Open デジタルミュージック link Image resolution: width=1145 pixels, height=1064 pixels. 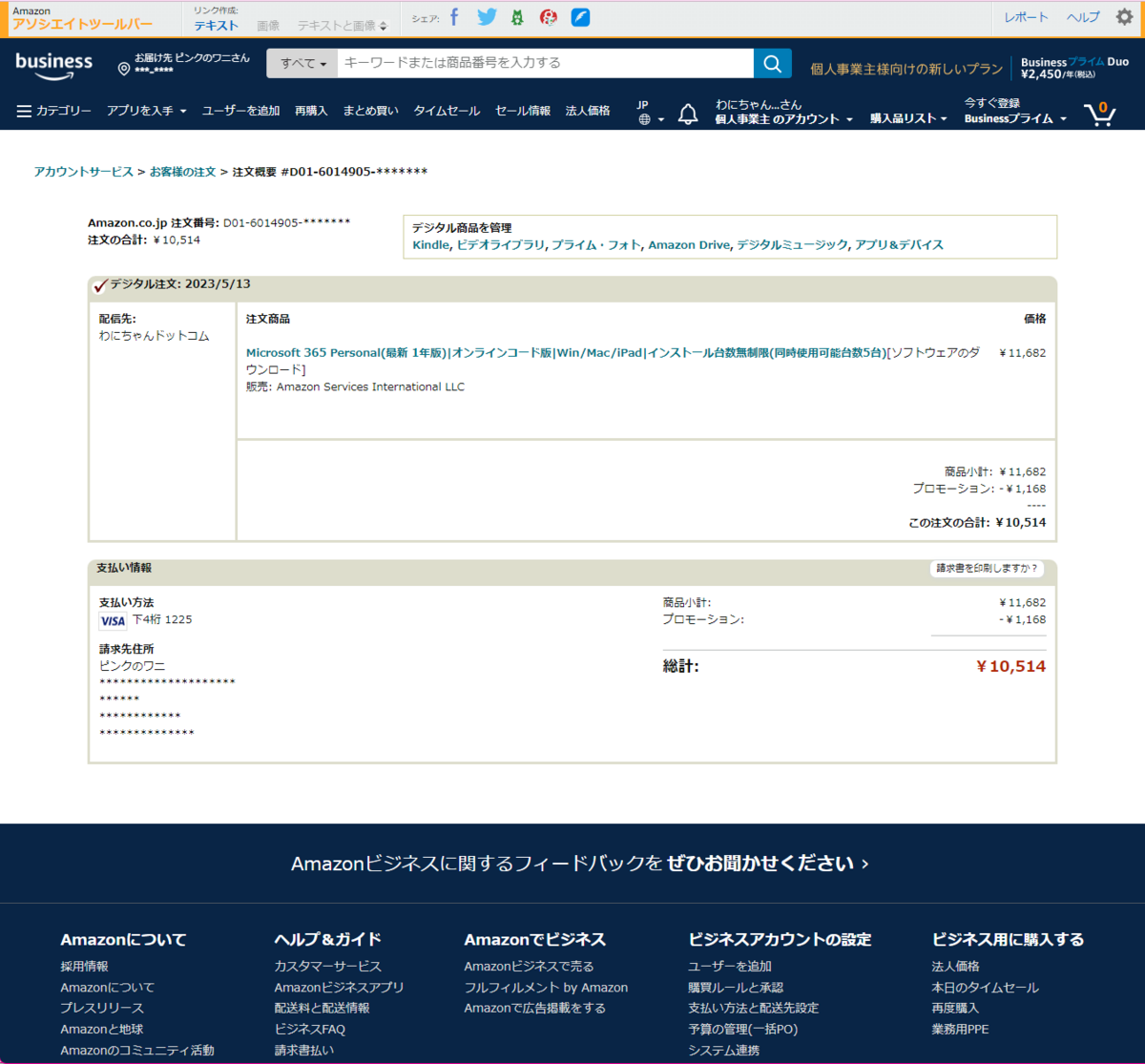point(792,245)
